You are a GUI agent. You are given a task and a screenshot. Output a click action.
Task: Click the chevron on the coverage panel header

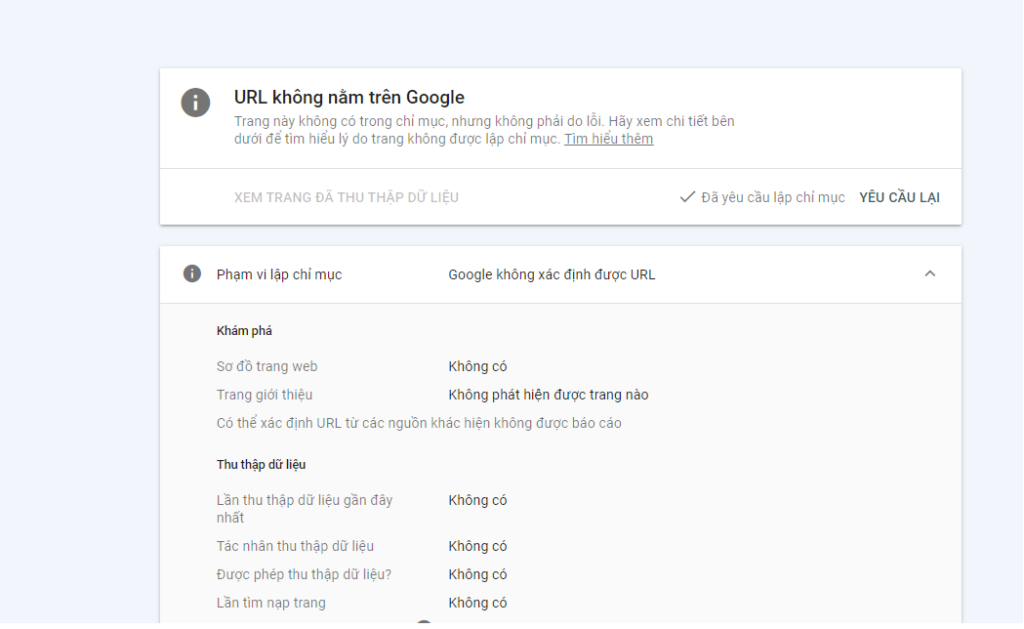pos(931,273)
